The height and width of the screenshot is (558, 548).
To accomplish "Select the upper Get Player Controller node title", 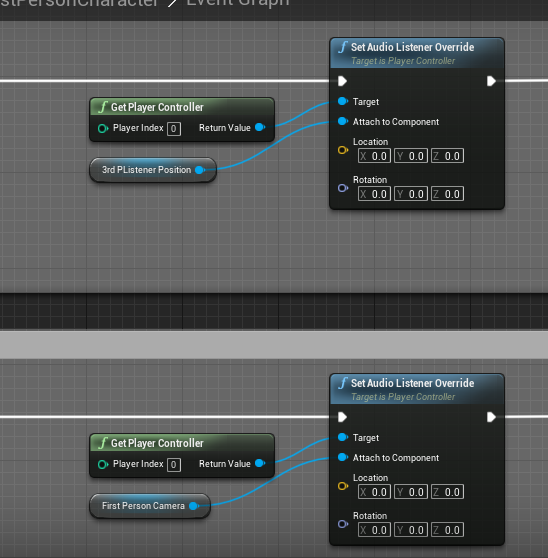I will point(157,107).
